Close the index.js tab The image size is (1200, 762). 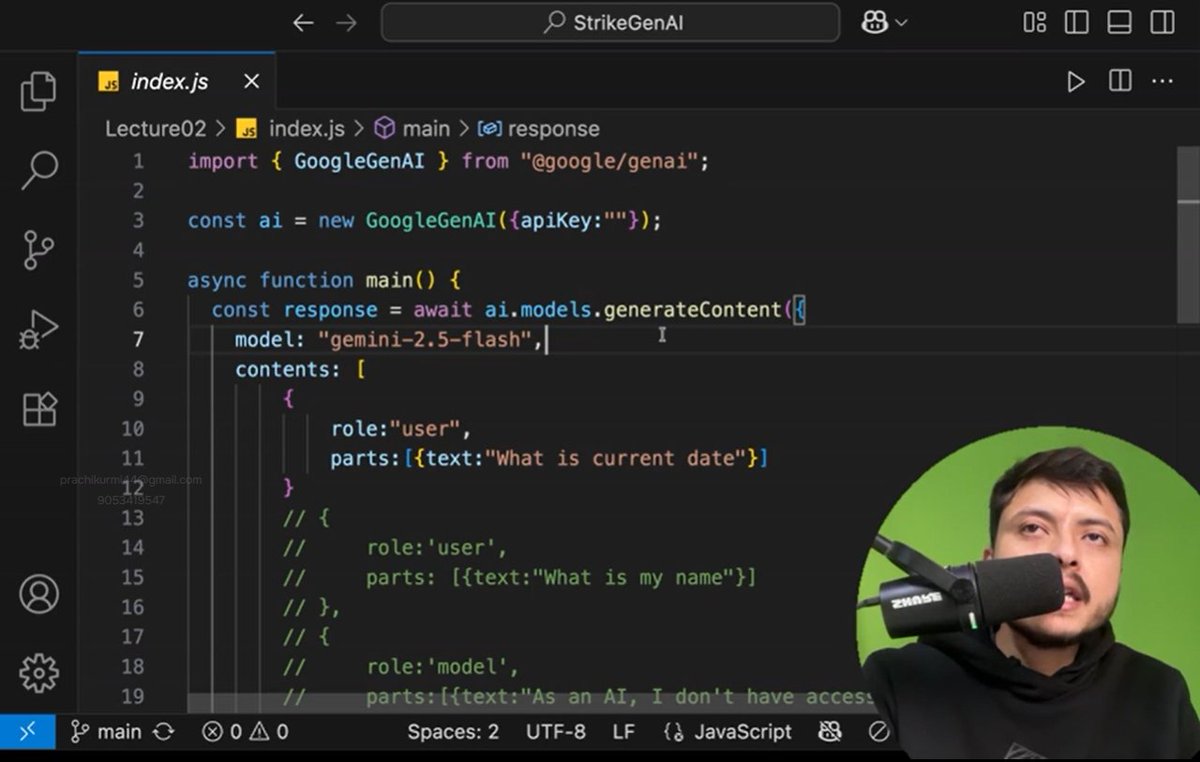tap(252, 81)
